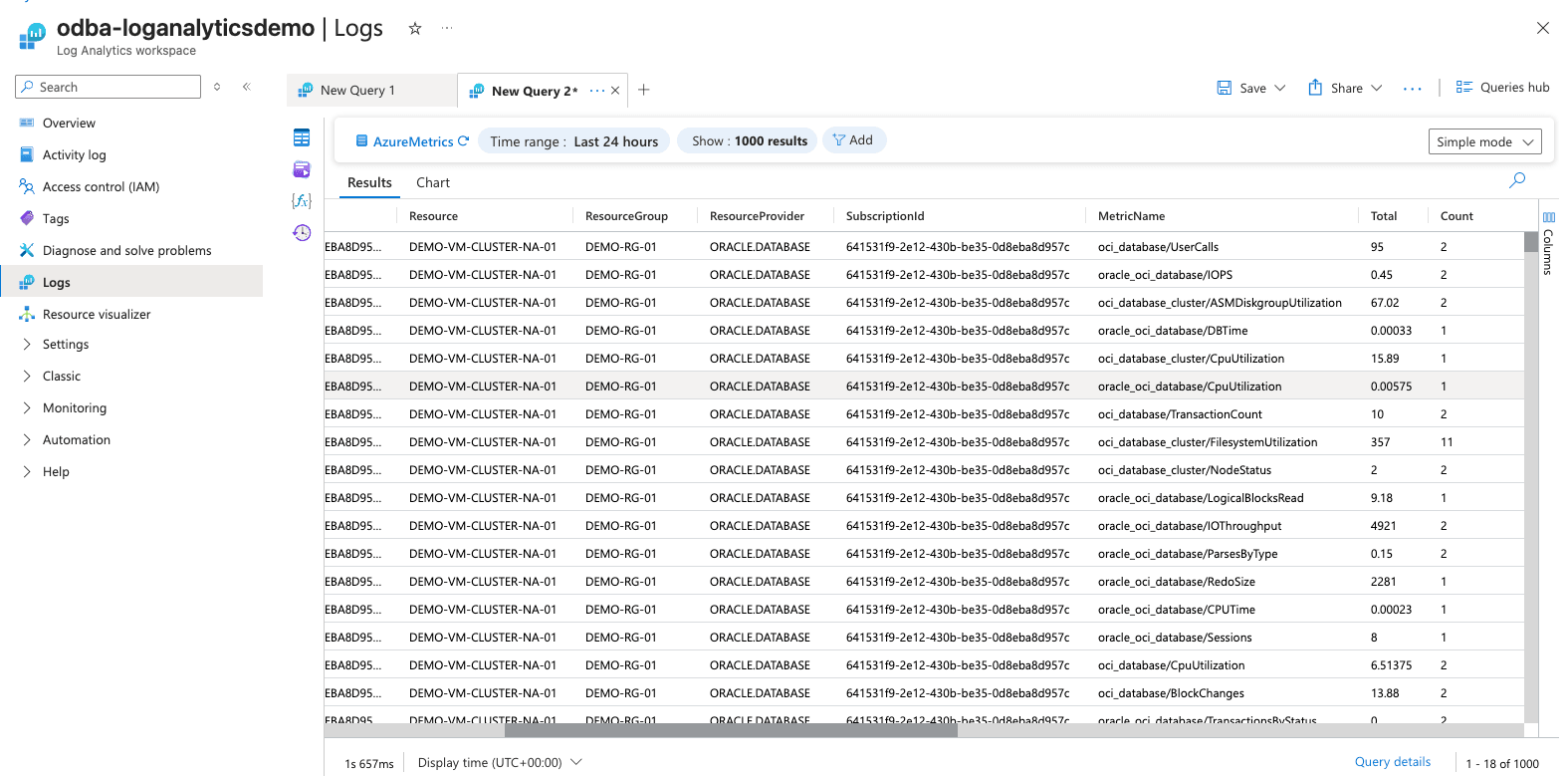Change the Time range filter
The width and height of the screenshot is (1568, 776).
pos(573,140)
